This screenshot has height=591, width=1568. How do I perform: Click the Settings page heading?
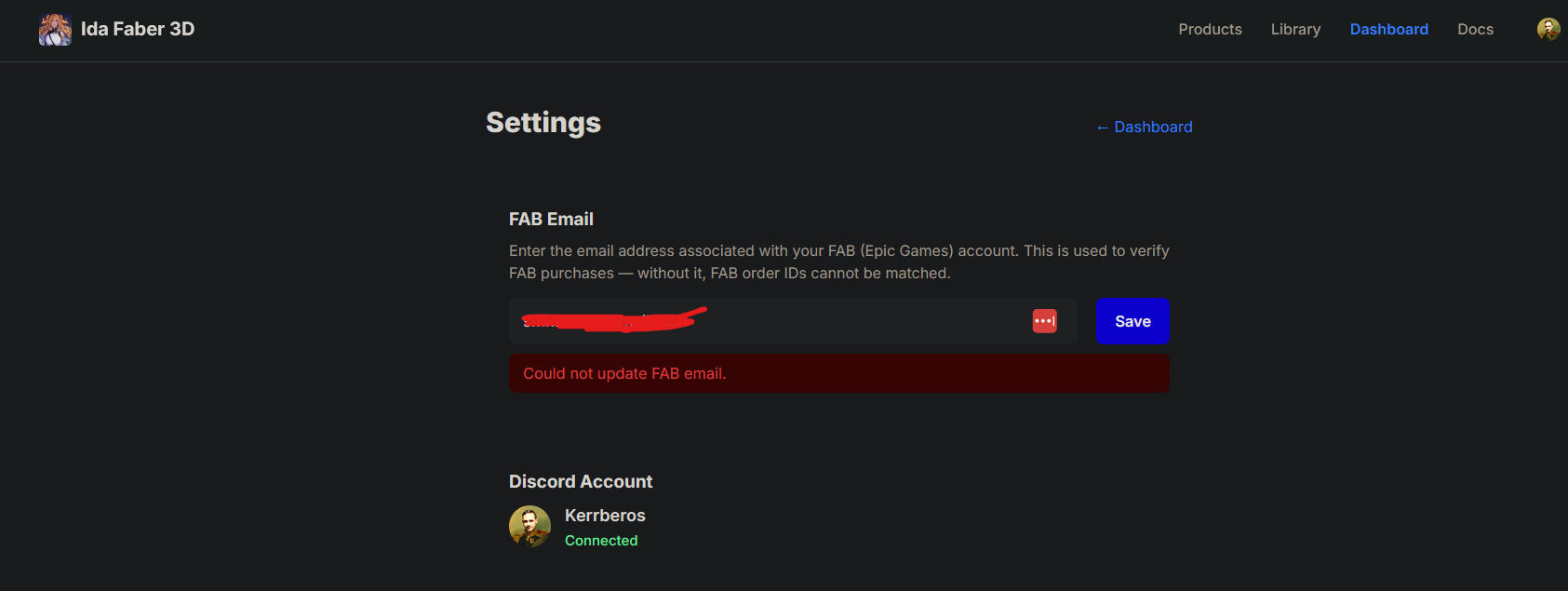click(x=543, y=123)
